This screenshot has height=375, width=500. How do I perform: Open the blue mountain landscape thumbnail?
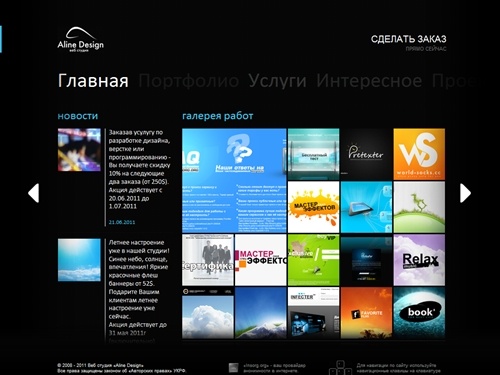coord(261,313)
